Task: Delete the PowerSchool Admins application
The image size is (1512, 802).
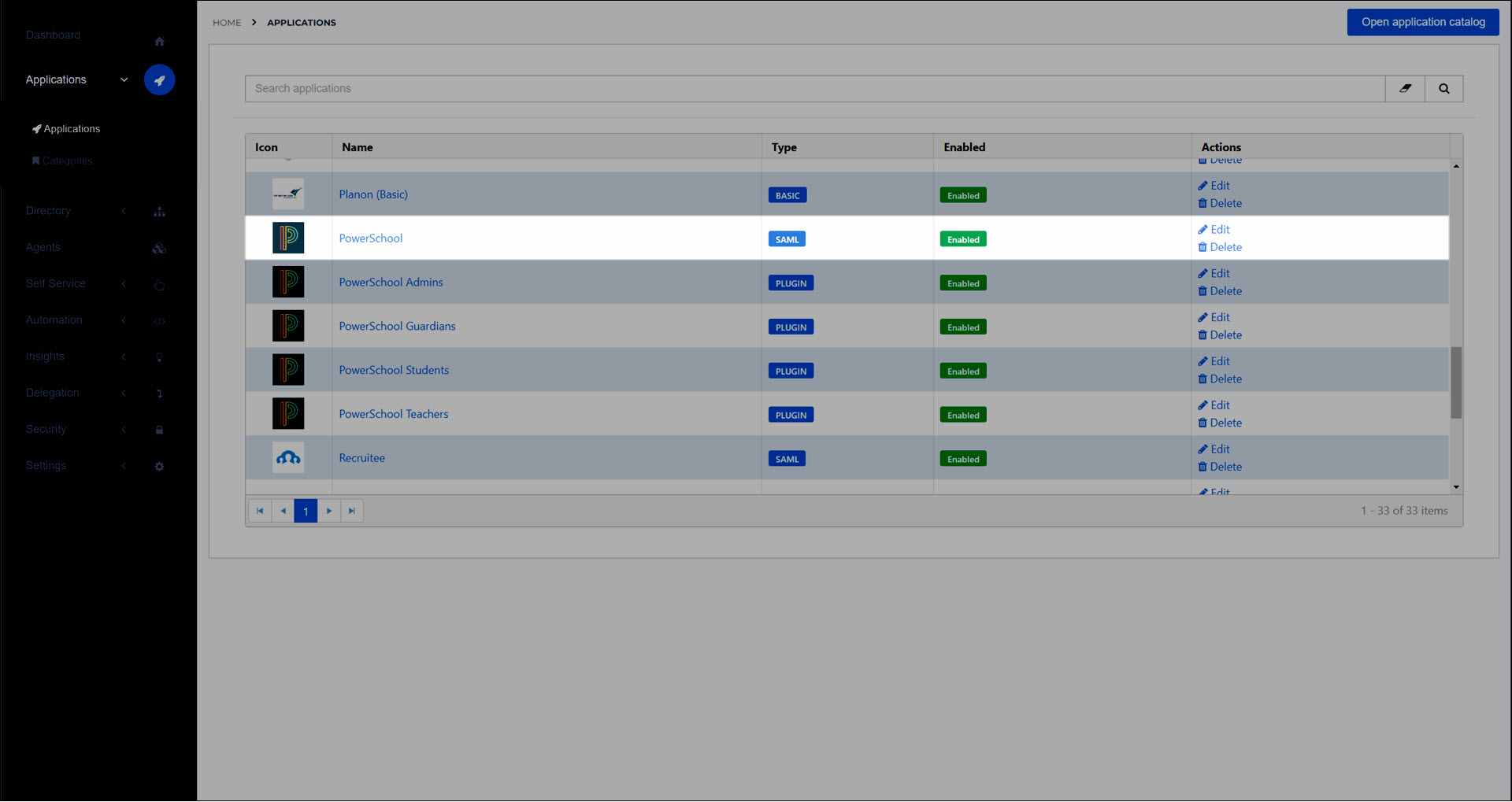Action: click(x=1220, y=291)
